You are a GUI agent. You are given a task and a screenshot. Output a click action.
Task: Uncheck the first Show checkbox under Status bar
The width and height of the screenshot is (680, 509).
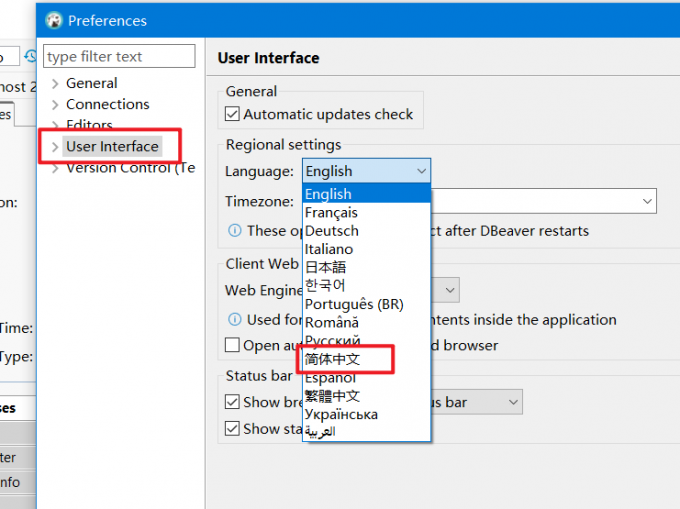tap(233, 402)
